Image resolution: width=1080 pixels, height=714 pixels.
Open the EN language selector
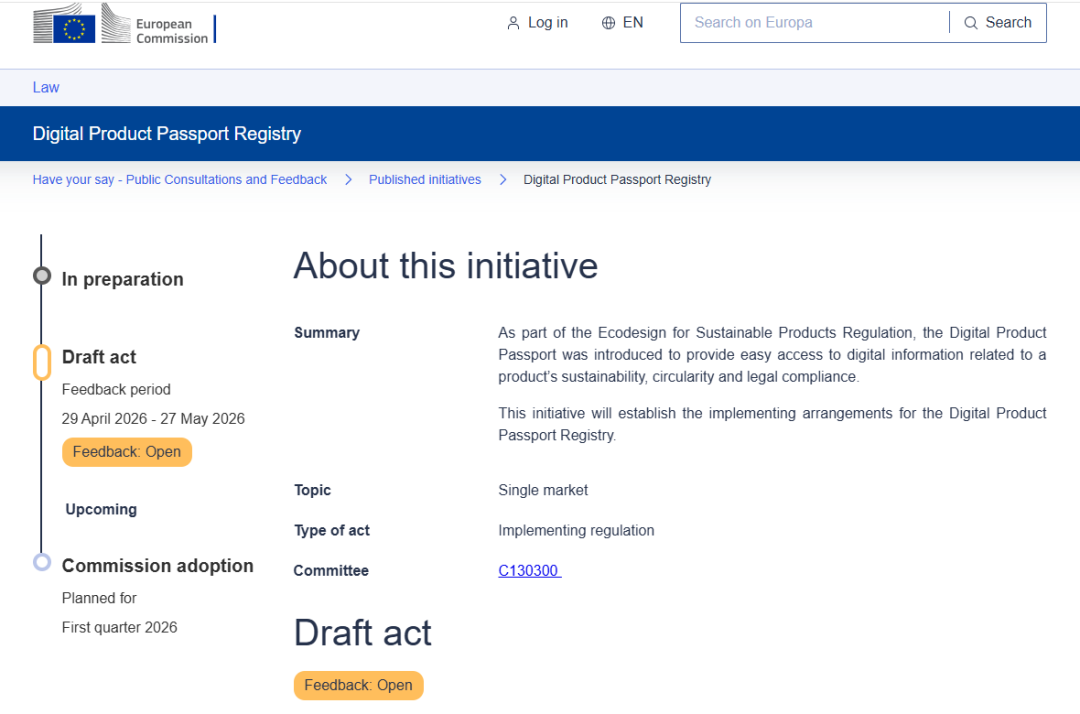click(623, 23)
